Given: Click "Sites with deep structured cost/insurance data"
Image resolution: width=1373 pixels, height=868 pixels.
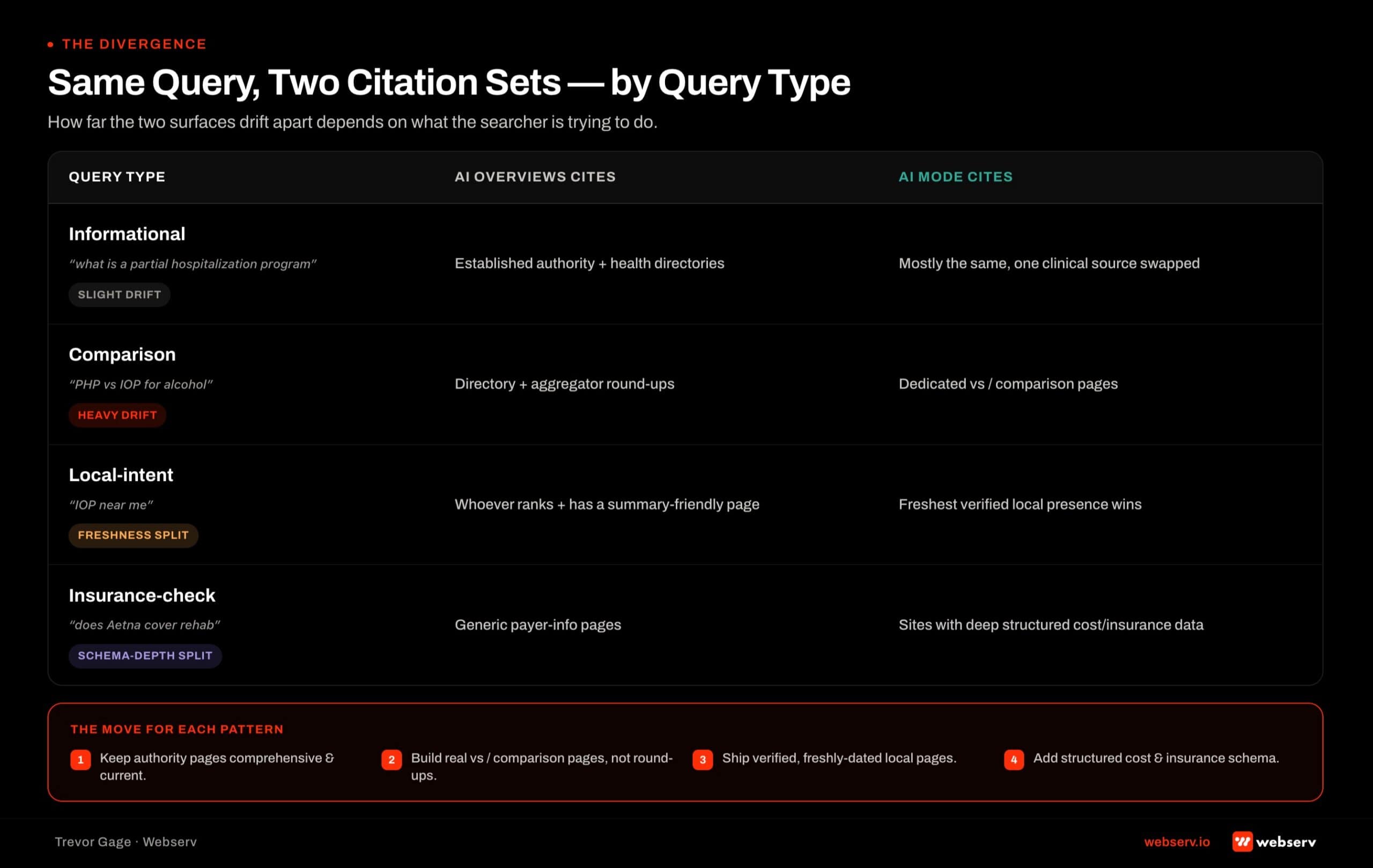Looking at the screenshot, I should click(1051, 625).
